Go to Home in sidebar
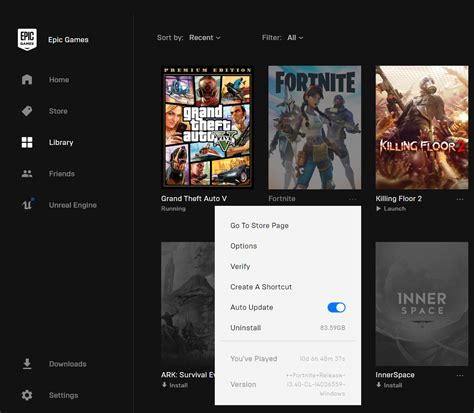The width and height of the screenshot is (474, 413). [x=59, y=80]
